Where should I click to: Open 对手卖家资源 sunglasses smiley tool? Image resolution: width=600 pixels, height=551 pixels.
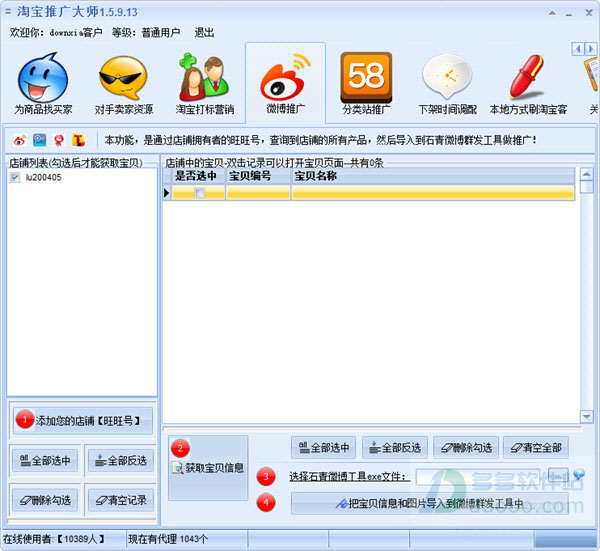coord(124,85)
